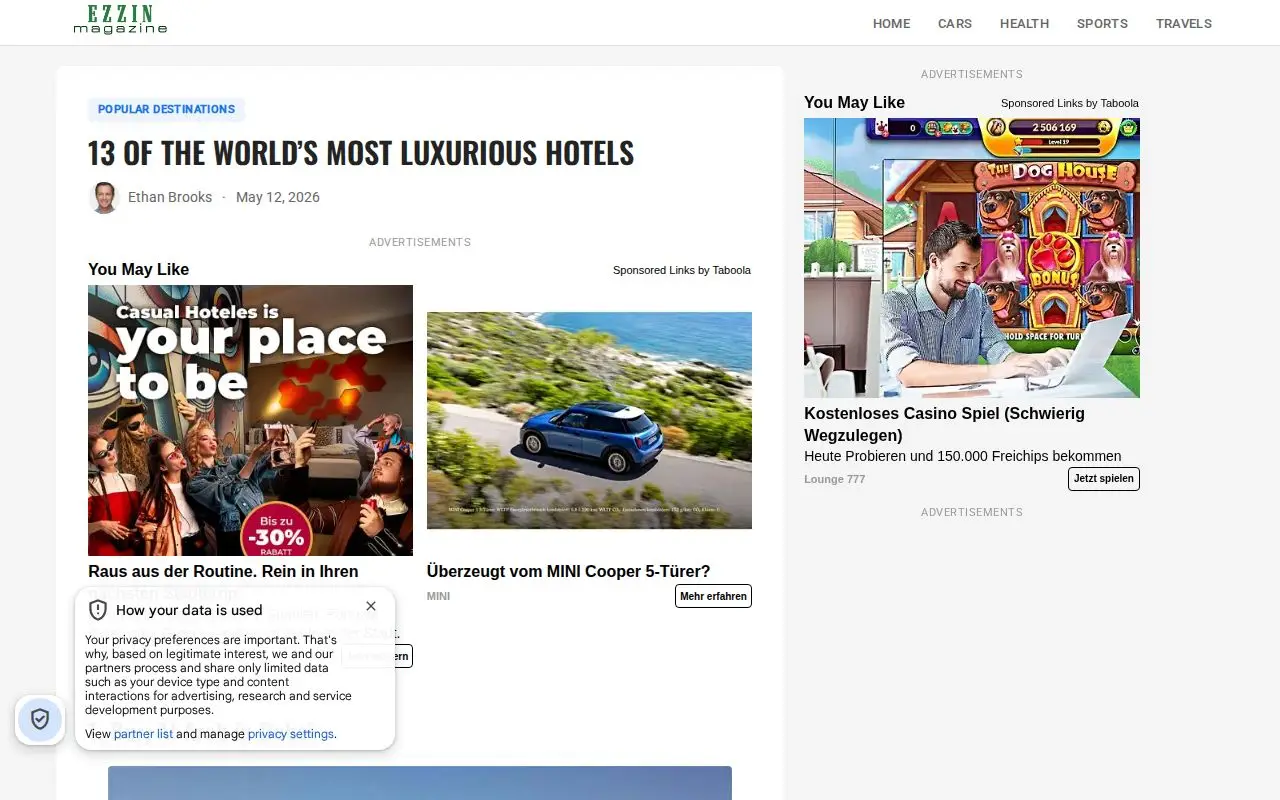Click the MINI Cooper ad image

coord(589,420)
